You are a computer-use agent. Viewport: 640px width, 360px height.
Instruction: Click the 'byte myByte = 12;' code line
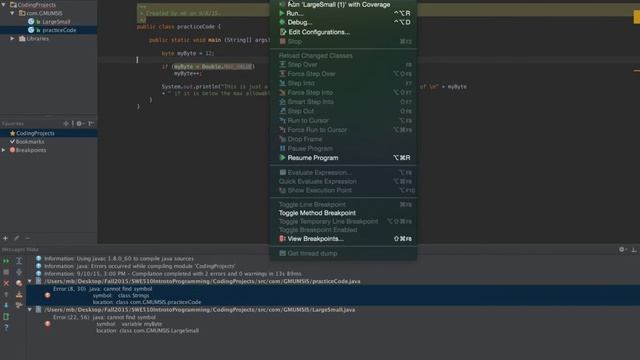point(188,53)
